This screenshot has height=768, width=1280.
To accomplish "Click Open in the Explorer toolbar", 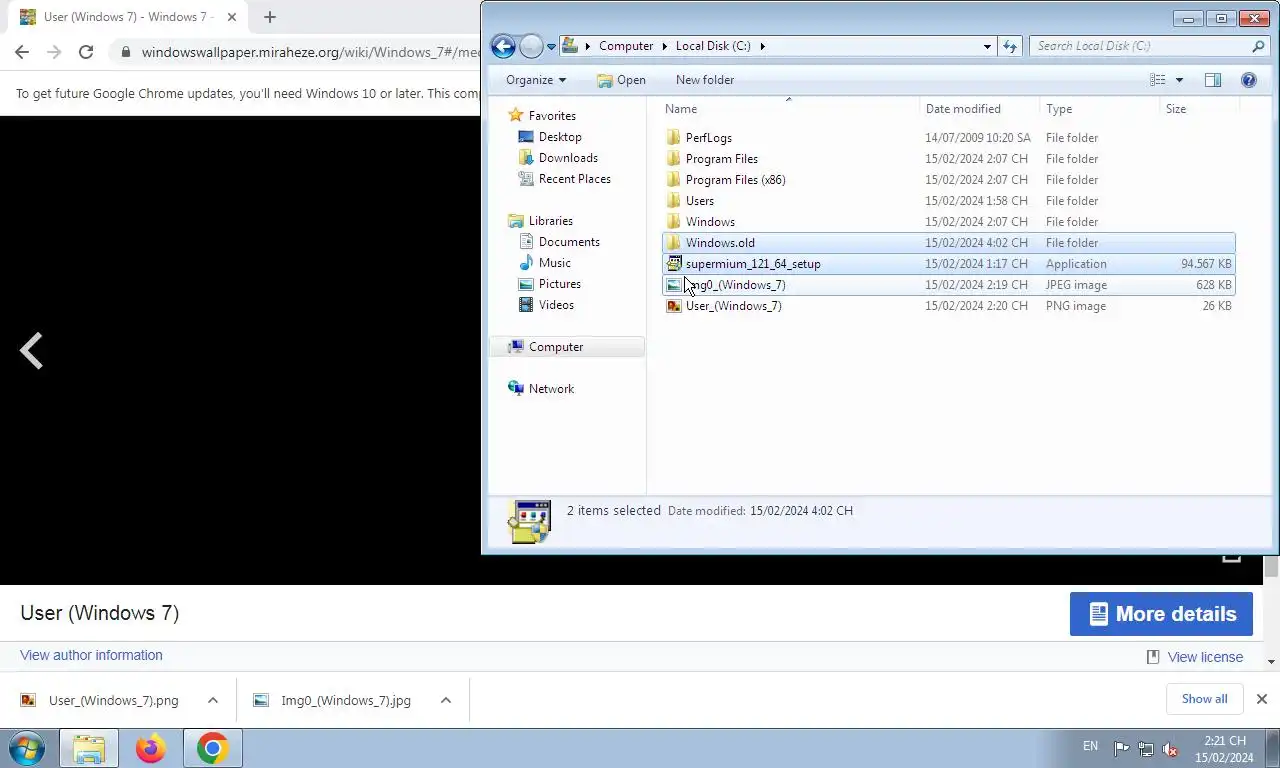I will click(621, 80).
